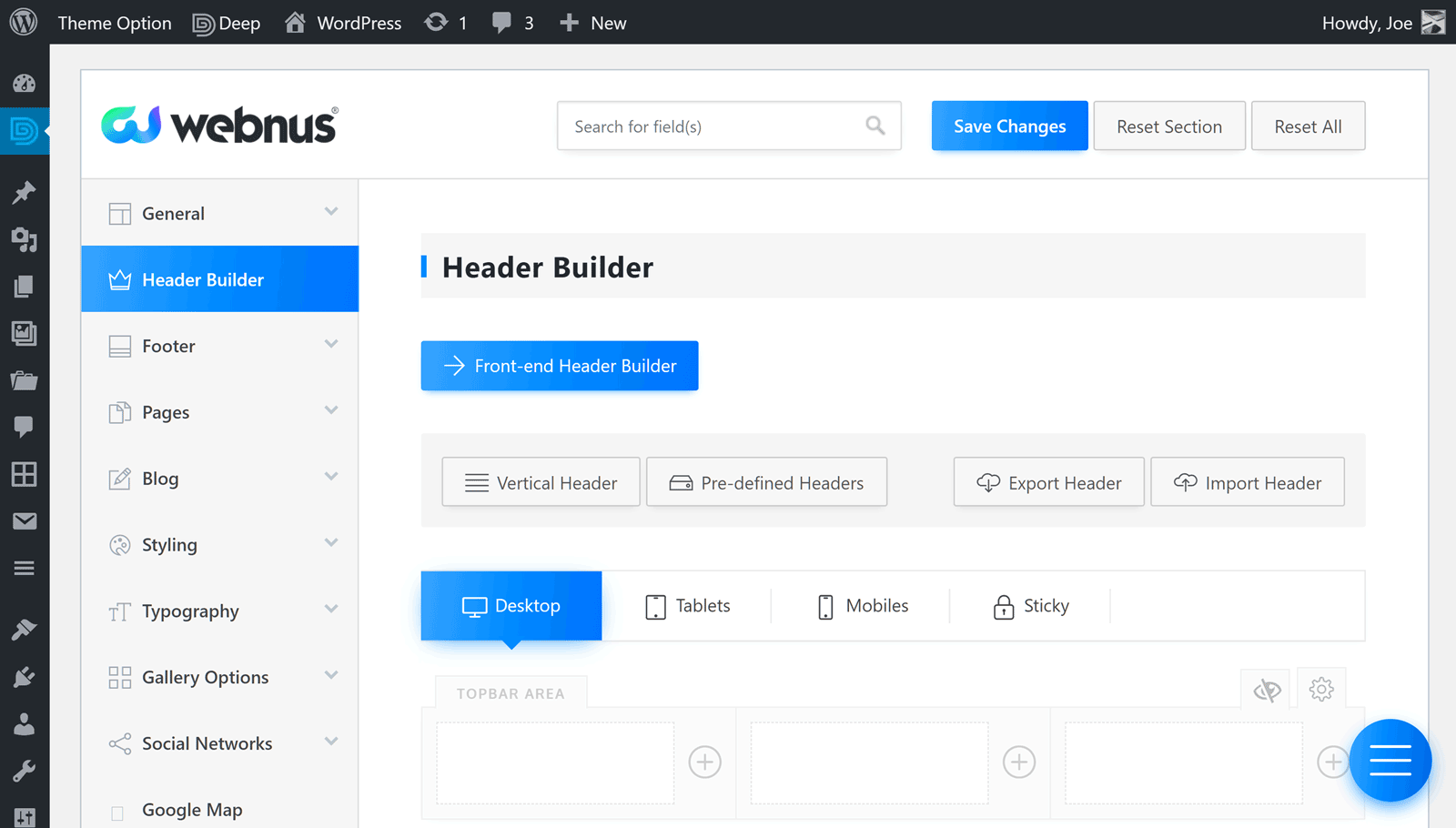1456x828 pixels.
Task: Expand the Blog section chevron
Action: click(331, 477)
